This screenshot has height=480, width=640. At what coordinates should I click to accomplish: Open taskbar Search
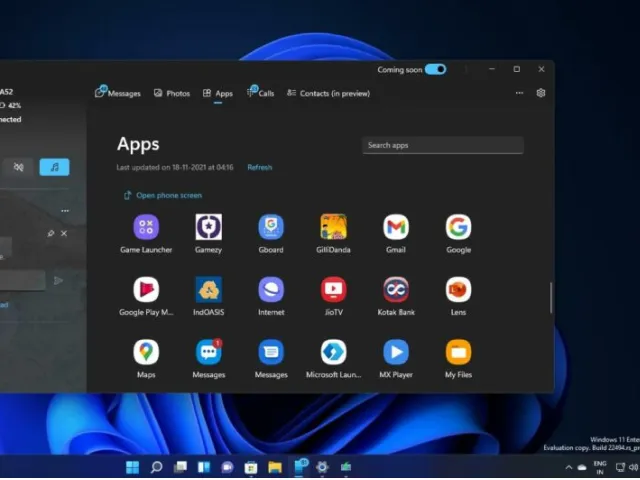[156, 467]
